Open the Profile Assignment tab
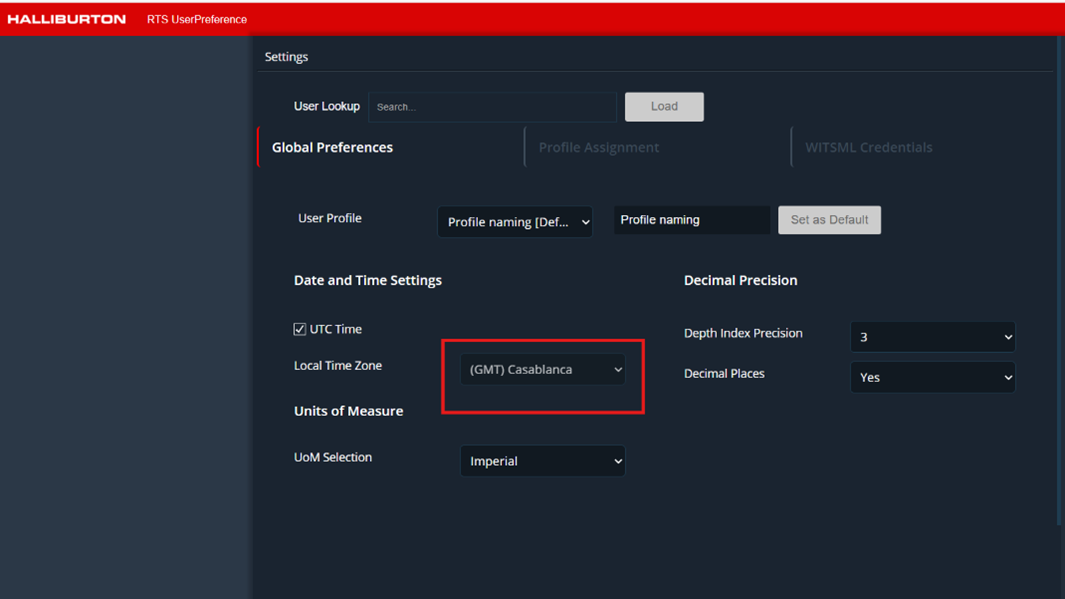This screenshot has height=599, width=1065. [x=598, y=147]
